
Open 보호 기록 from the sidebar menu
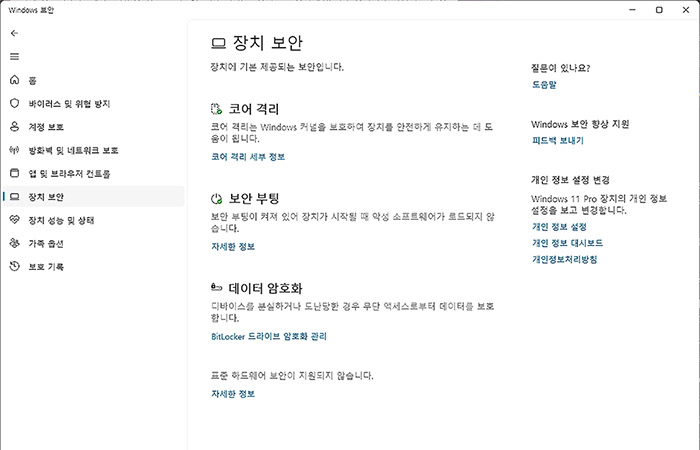pos(46,266)
